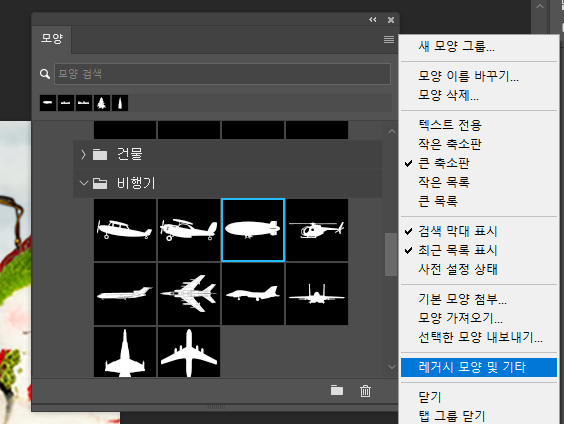Viewport: 564px width, 424px height.
Task: Click scroll-up arrow in shapes list
Action: point(392,131)
